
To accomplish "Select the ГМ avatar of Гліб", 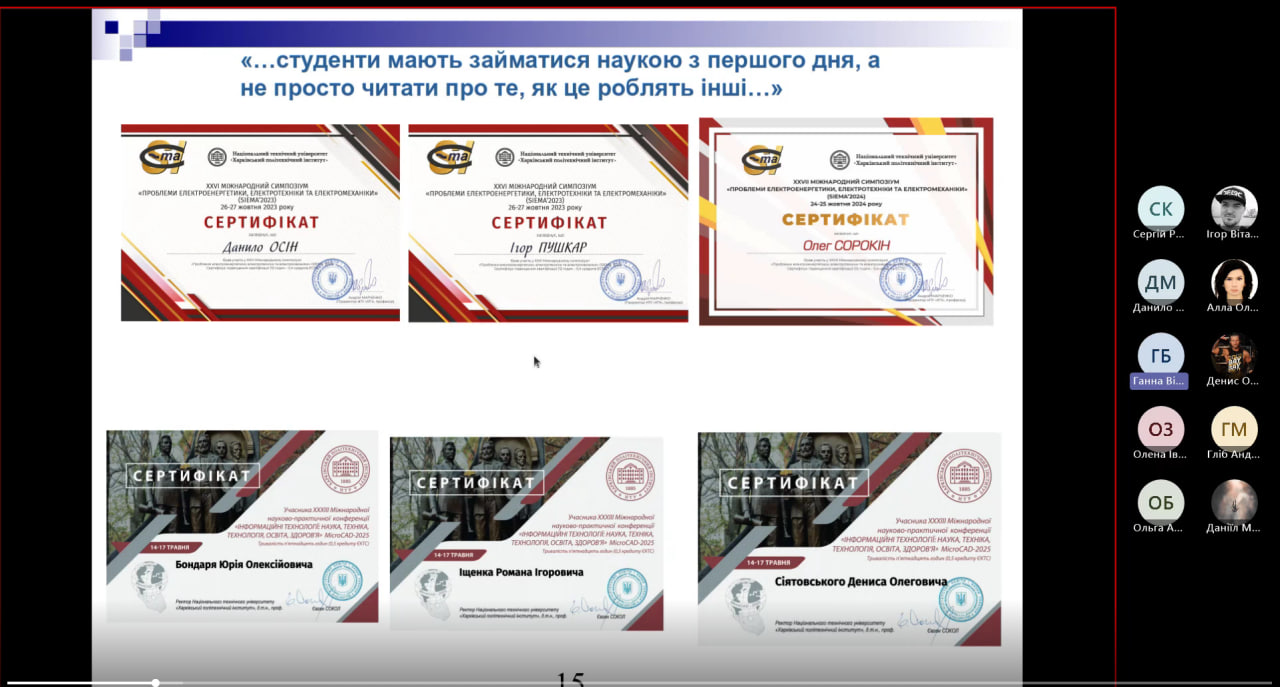I will click(x=1234, y=429).
